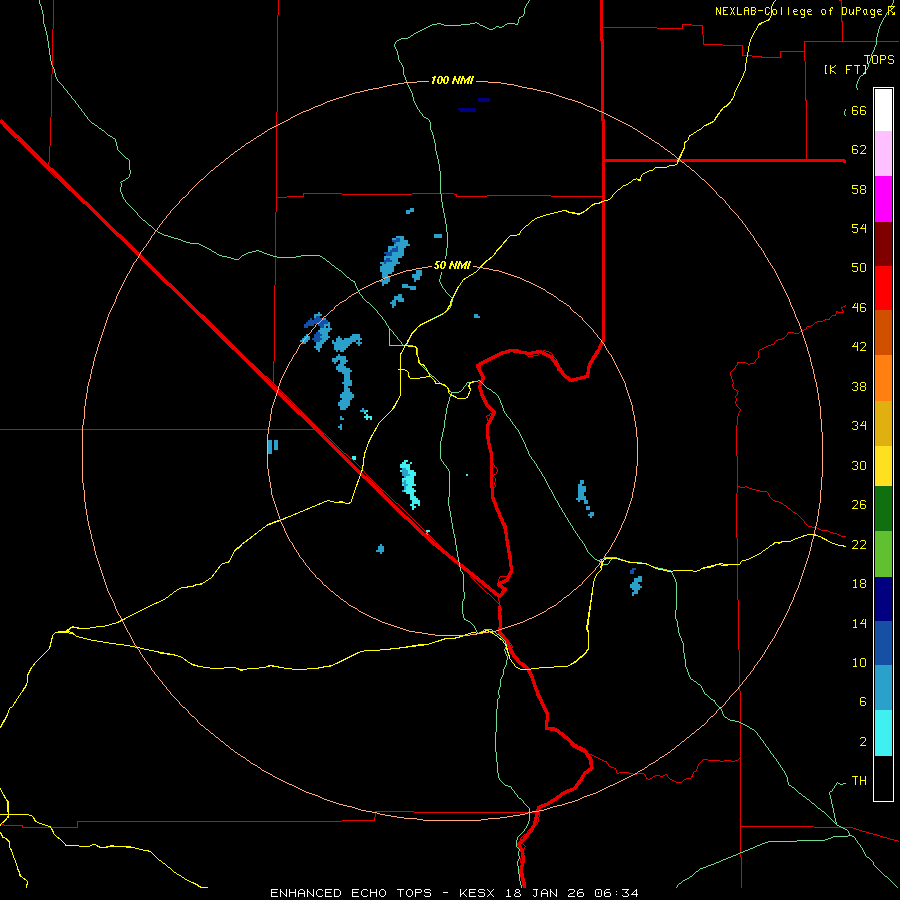
Task: Click the 'K FT' units label
Action: tap(845, 69)
